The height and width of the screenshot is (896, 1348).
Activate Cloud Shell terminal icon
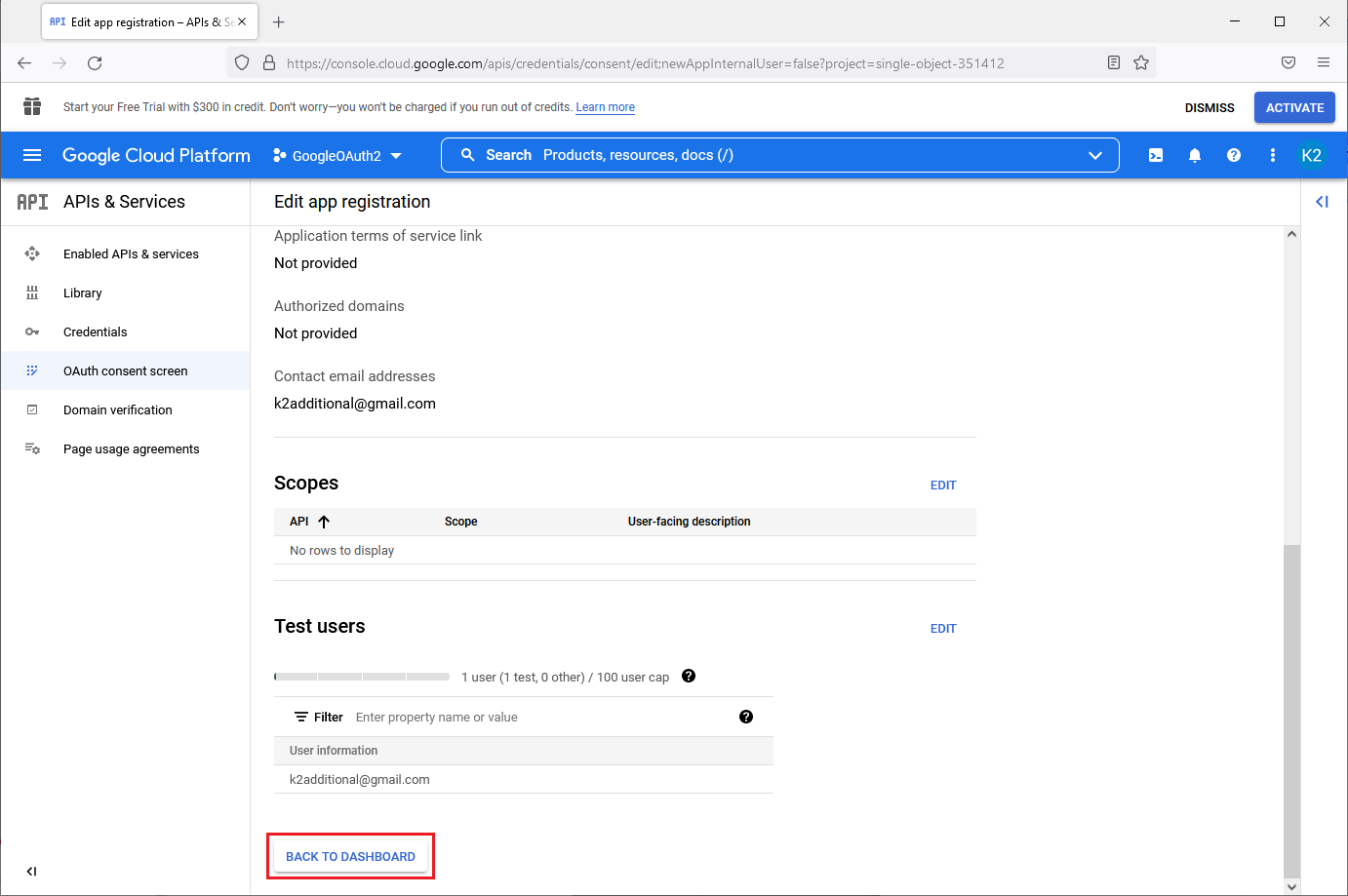click(1156, 155)
